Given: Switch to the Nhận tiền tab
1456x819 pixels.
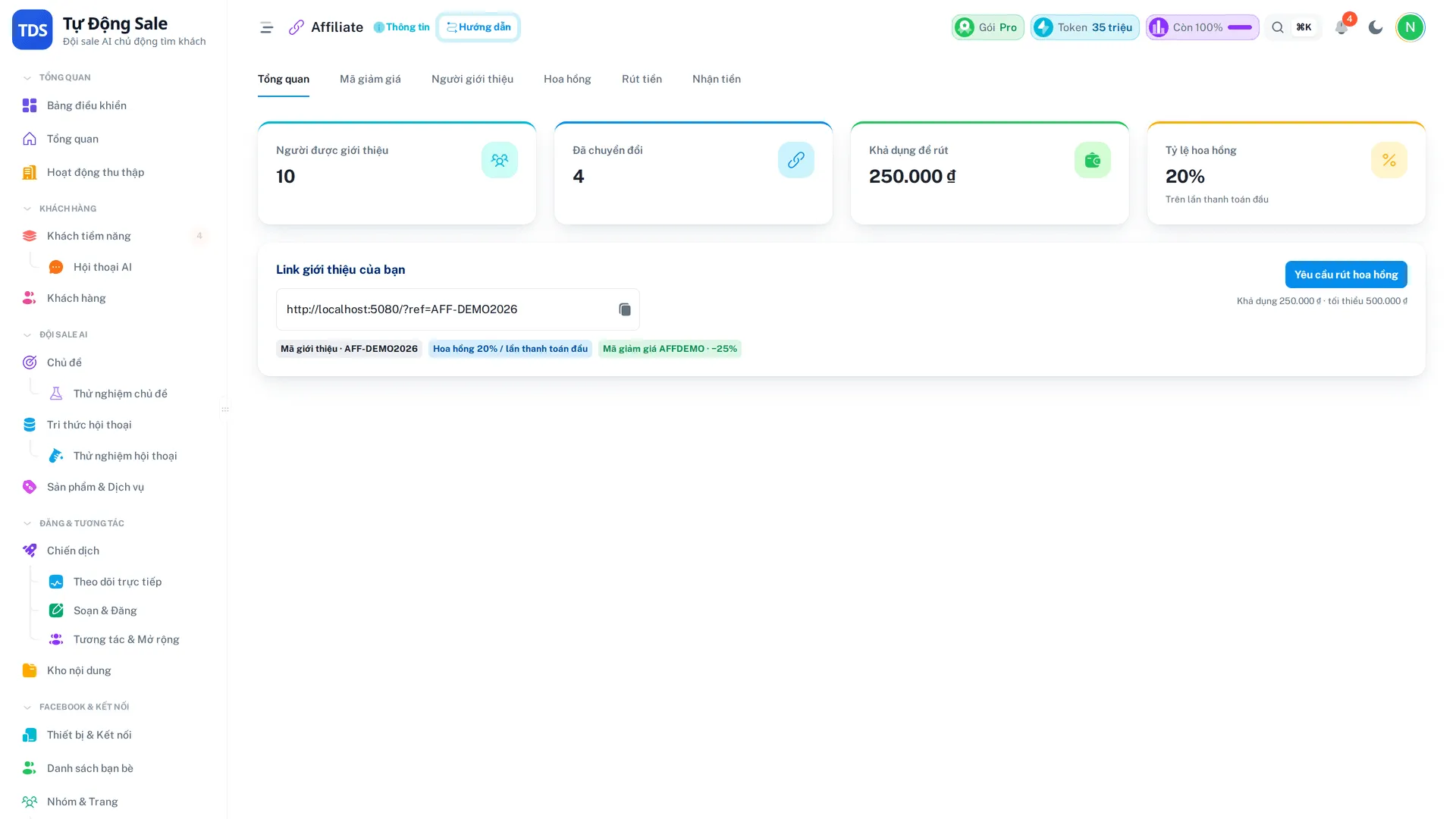Looking at the screenshot, I should pos(717,79).
